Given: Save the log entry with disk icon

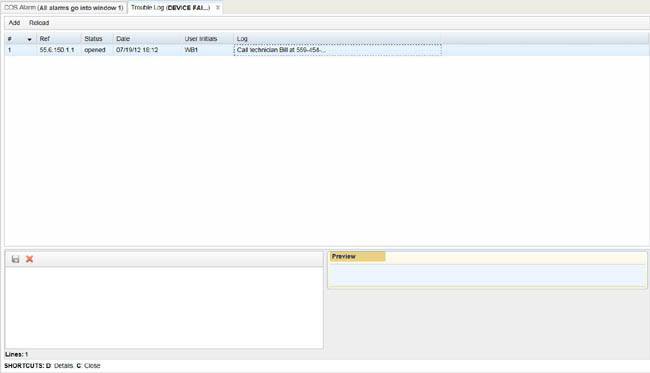Looking at the screenshot, I should 15,259.
